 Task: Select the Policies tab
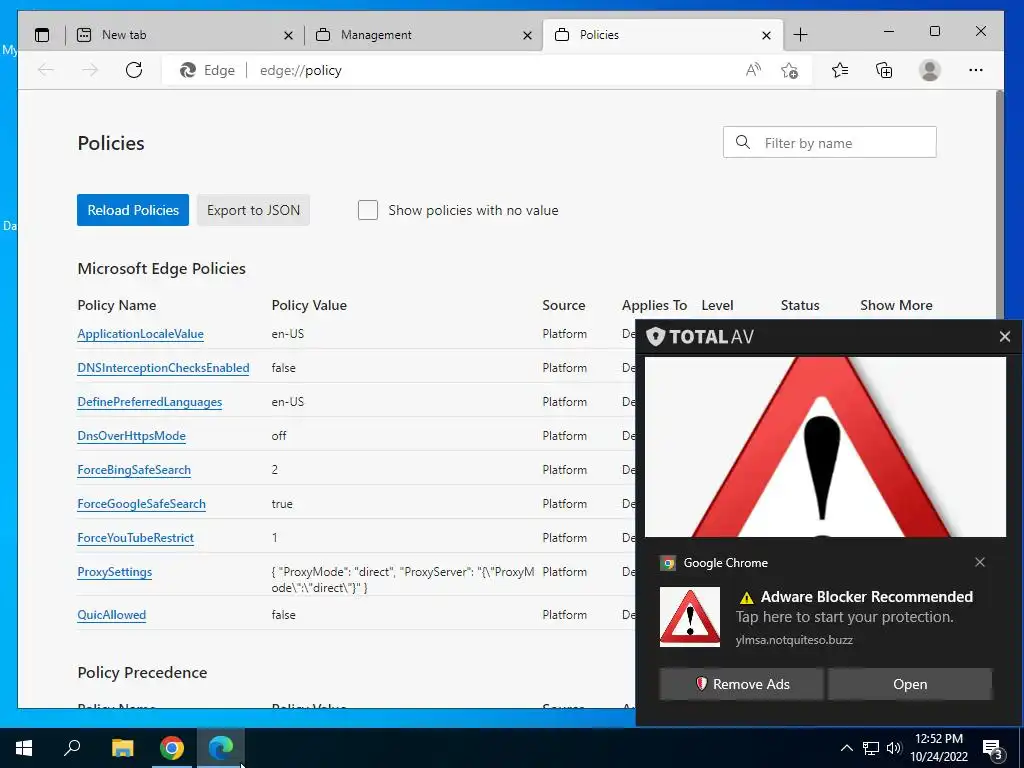coord(662,35)
